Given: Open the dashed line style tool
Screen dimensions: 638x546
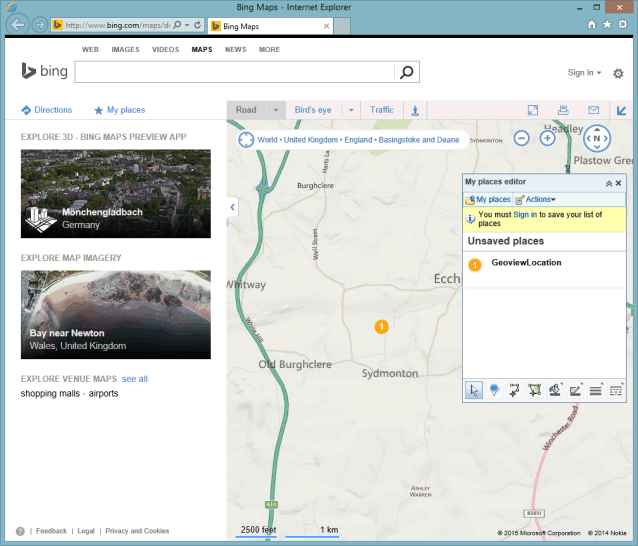Looking at the screenshot, I should (616, 390).
